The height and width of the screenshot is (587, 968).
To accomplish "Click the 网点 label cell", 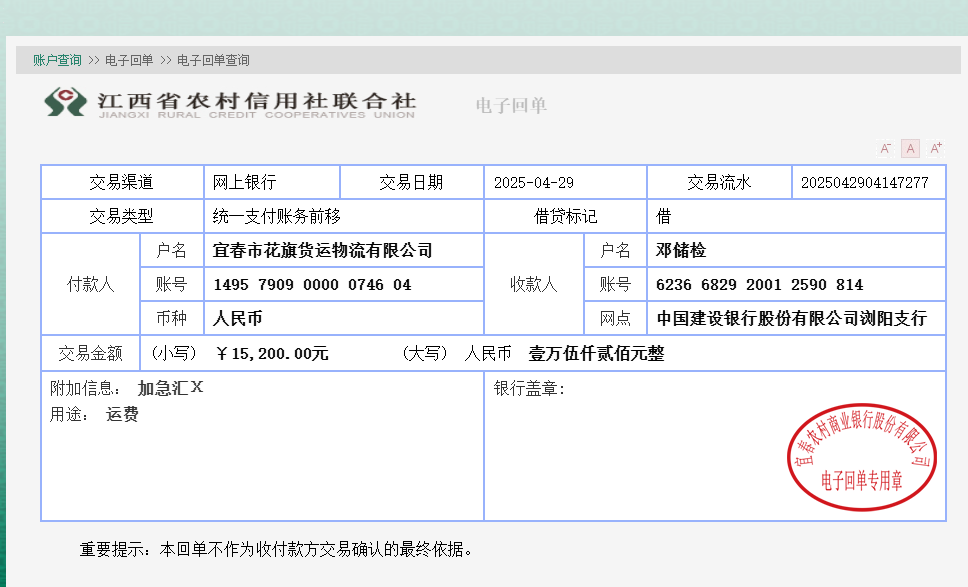I will point(615,318).
